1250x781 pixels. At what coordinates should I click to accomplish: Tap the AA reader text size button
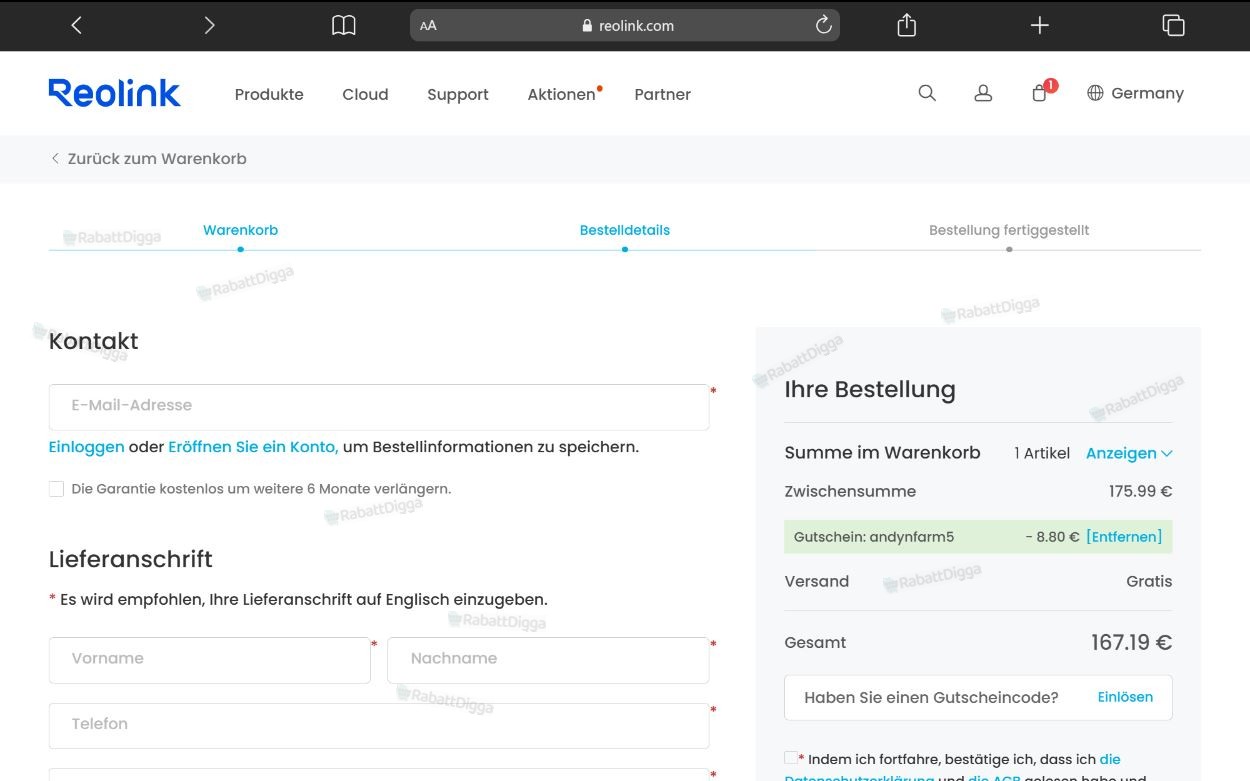[x=428, y=26]
